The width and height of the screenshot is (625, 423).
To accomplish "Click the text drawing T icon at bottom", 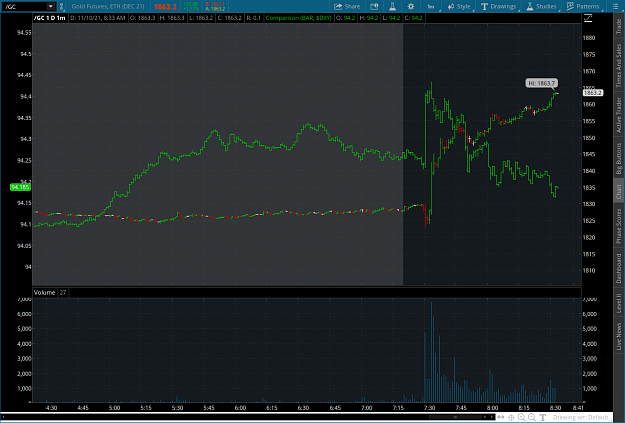I will pyautogui.click(x=542, y=417).
